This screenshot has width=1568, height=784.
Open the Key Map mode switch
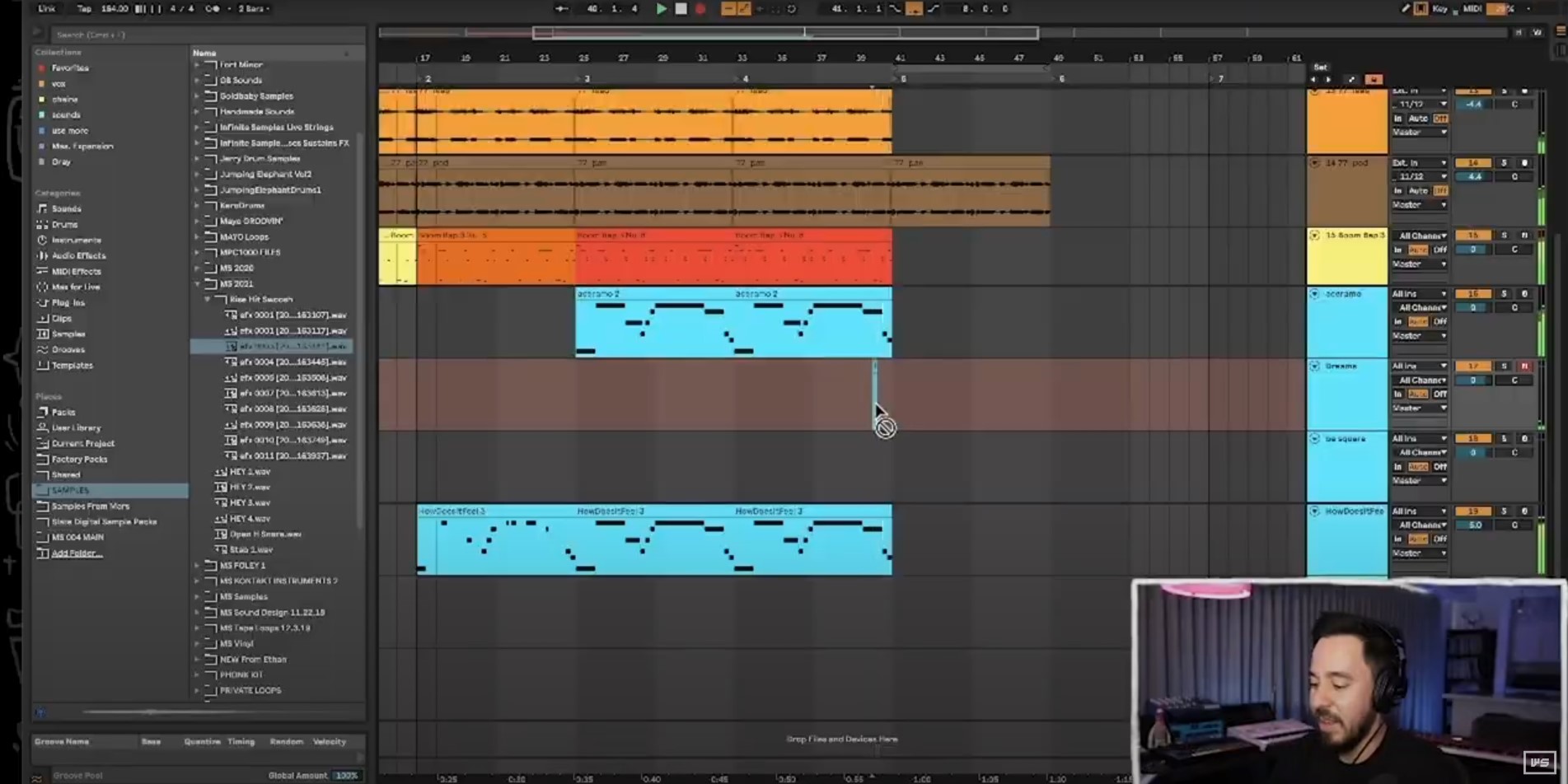coord(1439,9)
